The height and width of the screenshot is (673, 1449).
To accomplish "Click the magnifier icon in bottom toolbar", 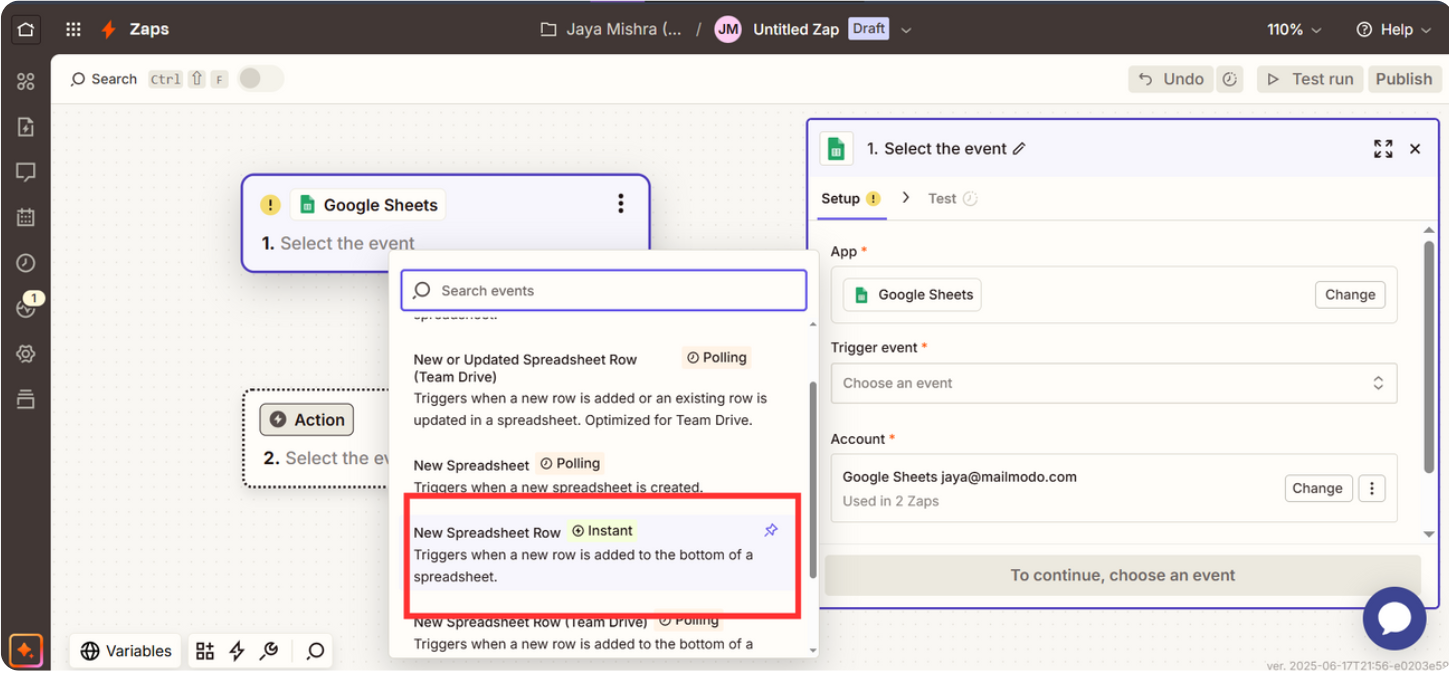I will (x=316, y=651).
